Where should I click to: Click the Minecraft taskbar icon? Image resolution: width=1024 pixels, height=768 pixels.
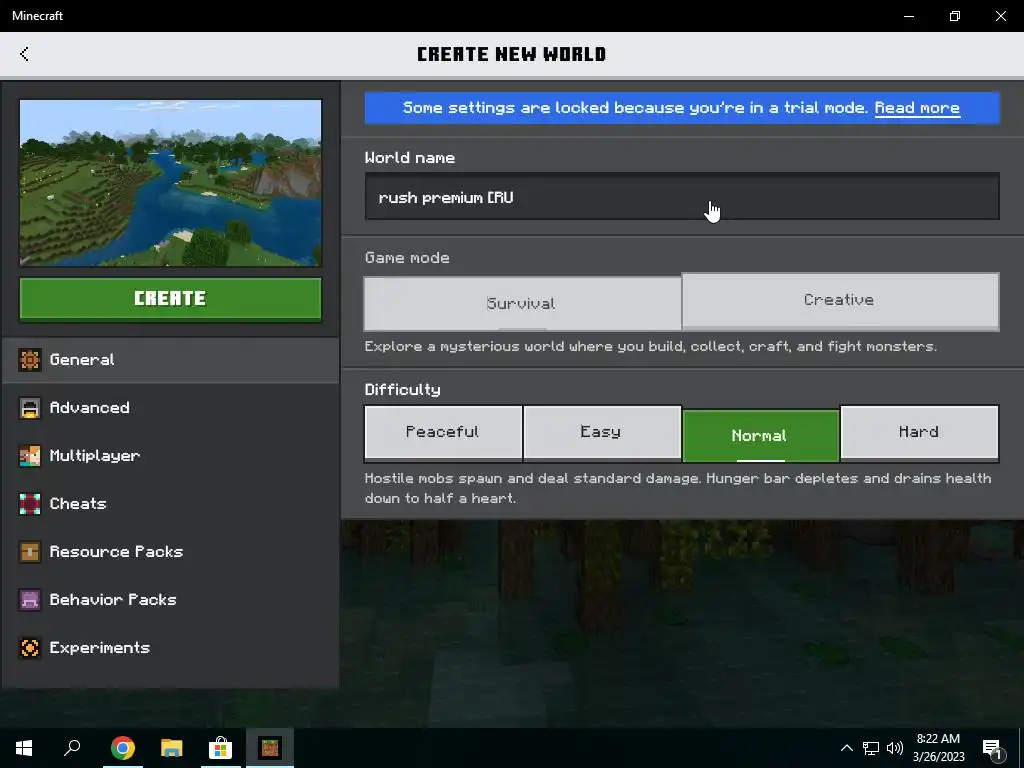270,748
